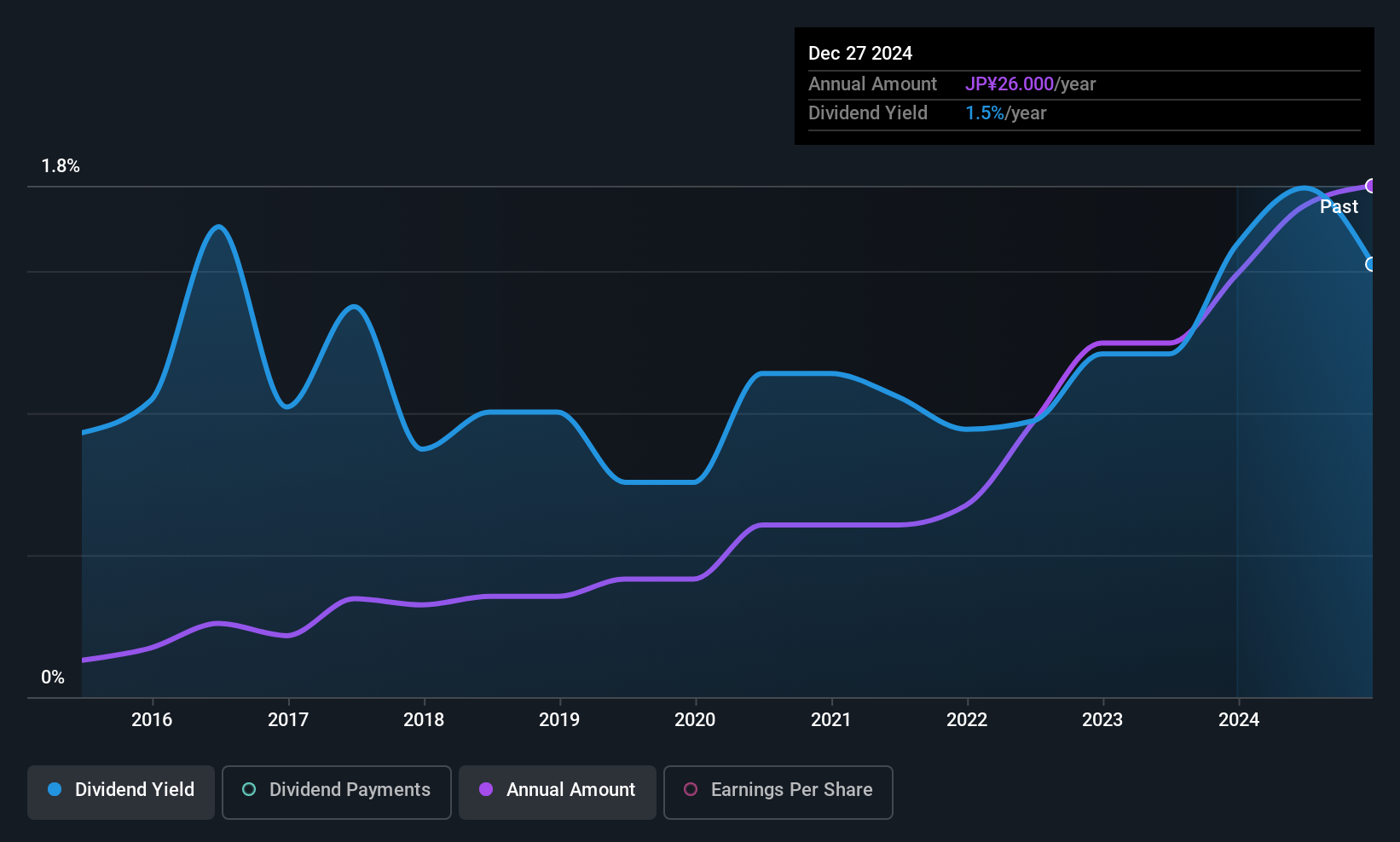Select the 2016 x-axis label
1400x842 pixels.
click(x=152, y=720)
